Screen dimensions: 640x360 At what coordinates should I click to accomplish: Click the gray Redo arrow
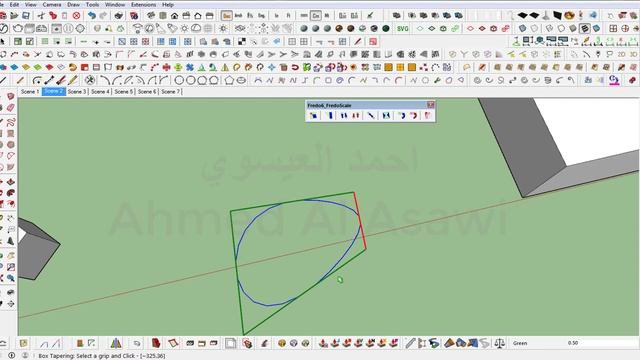[103, 16]
